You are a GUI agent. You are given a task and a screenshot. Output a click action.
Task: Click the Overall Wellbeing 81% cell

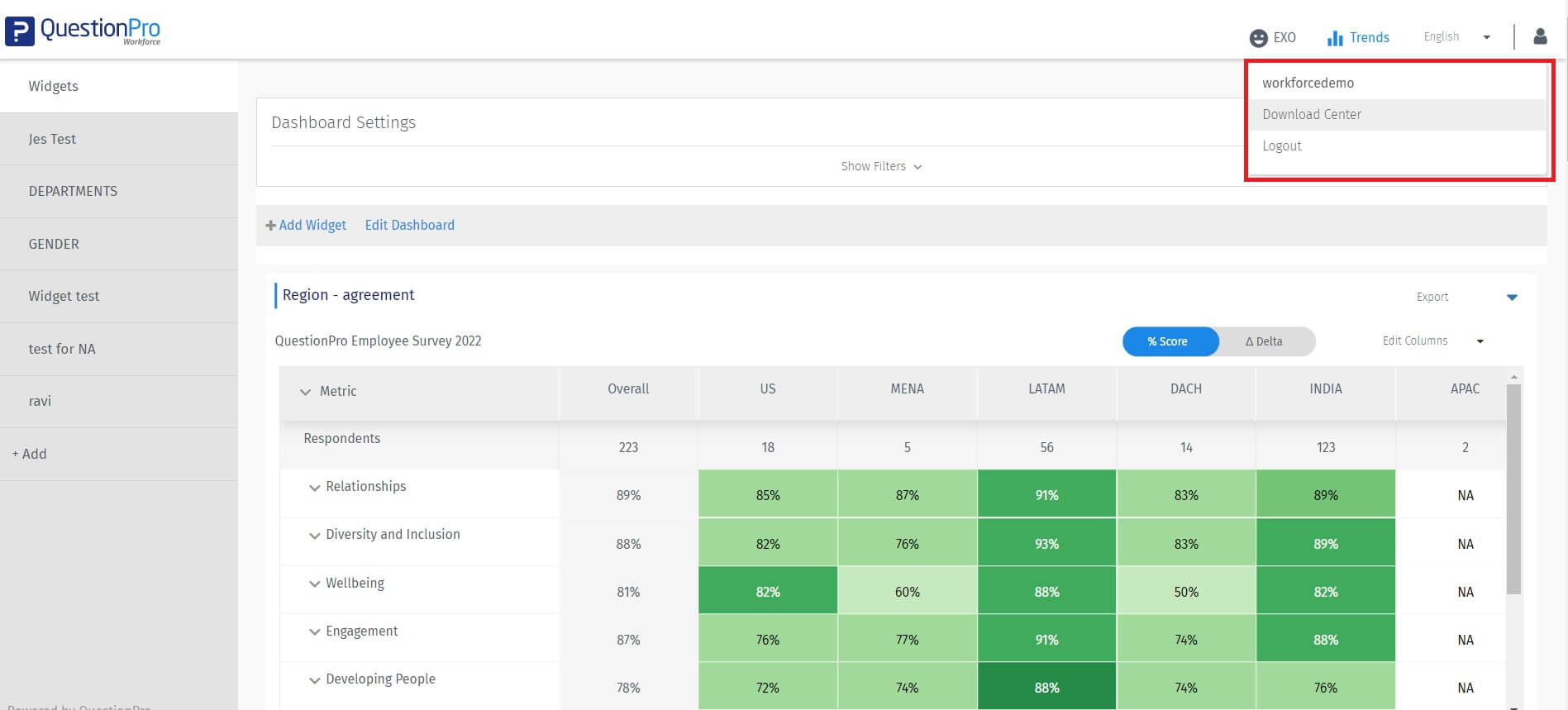628,591
